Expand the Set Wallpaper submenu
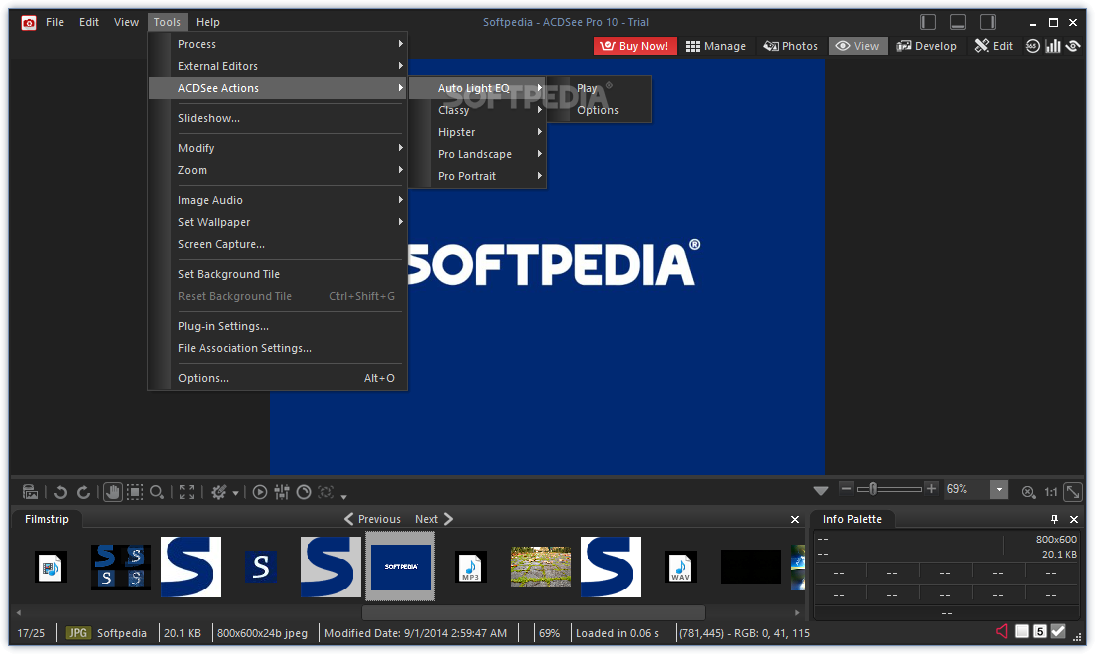The height and width of the screenshot is (654, 1095). 278,222
